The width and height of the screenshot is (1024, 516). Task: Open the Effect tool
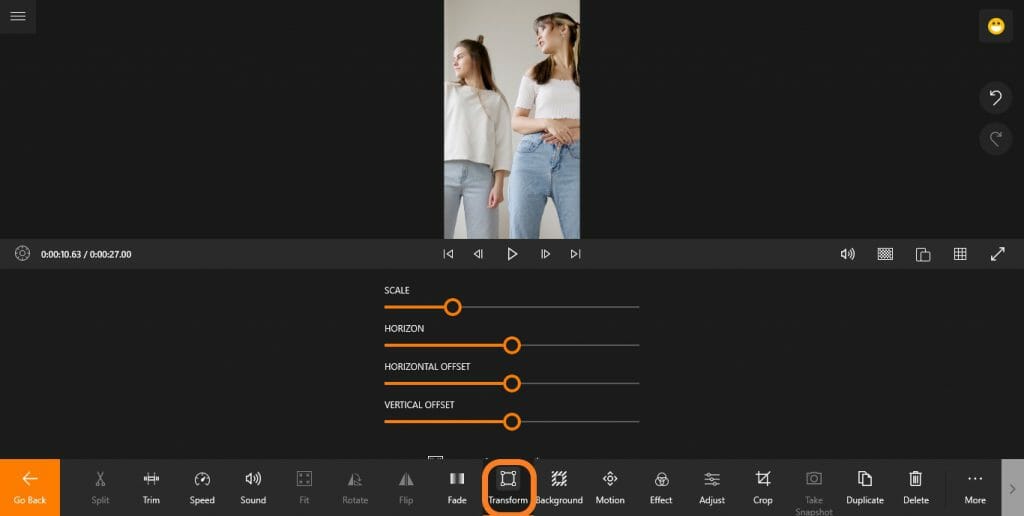661,488
